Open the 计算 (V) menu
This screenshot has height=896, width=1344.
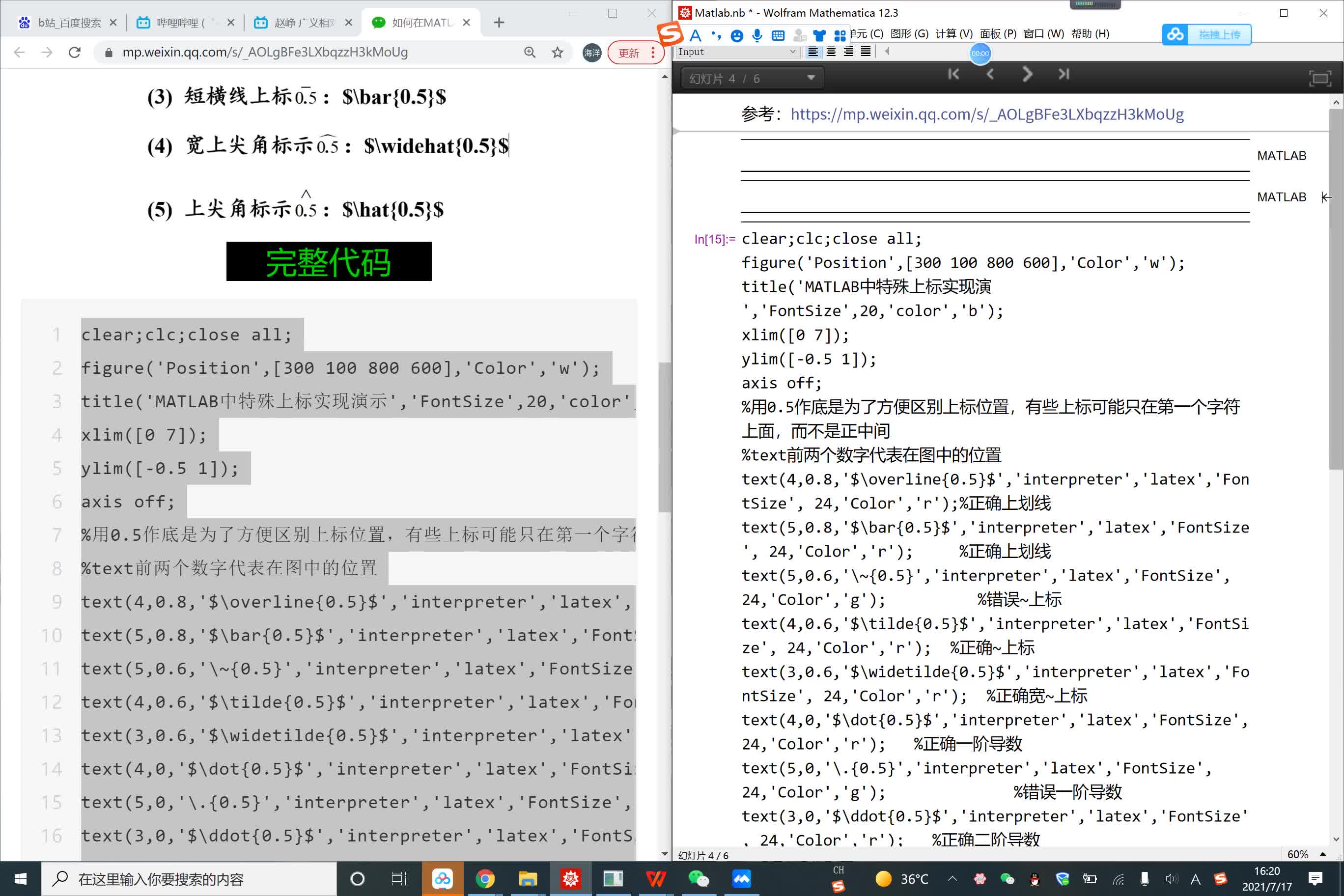[953, 34]
